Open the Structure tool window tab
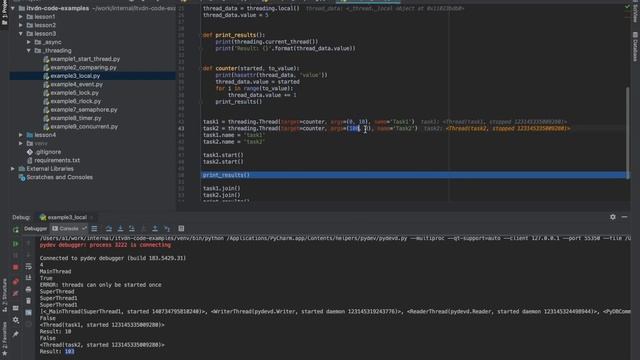This screenshot has height=360, width=640. click(x=4, y=295)
